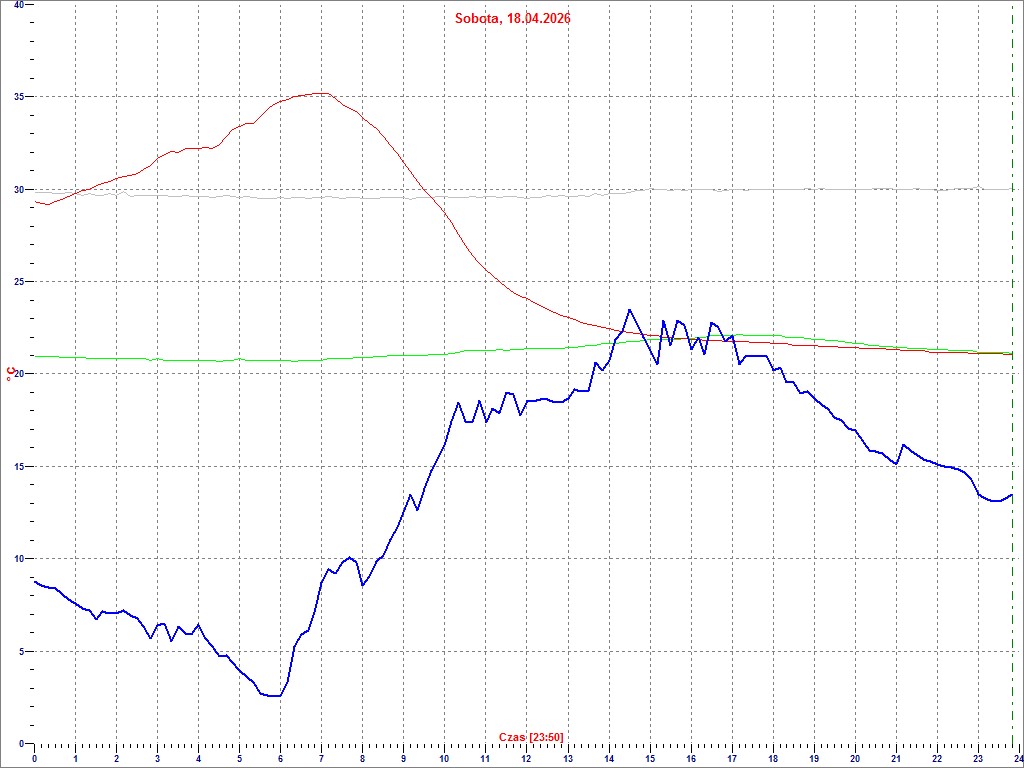
Task: Select hour 18 on the time axis
Action: [x=773, y=759]
